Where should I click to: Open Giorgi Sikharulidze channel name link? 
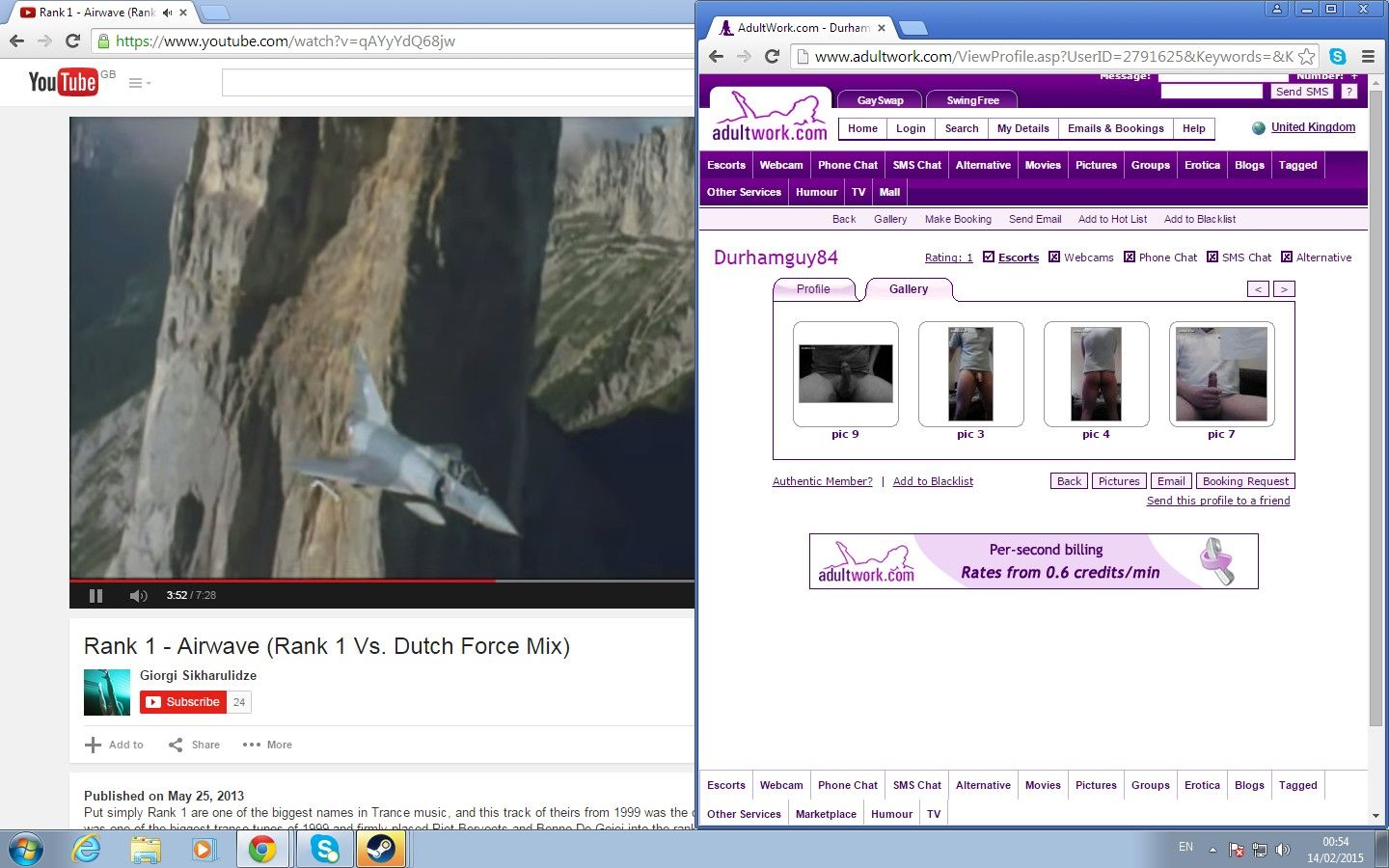[198, 675]
